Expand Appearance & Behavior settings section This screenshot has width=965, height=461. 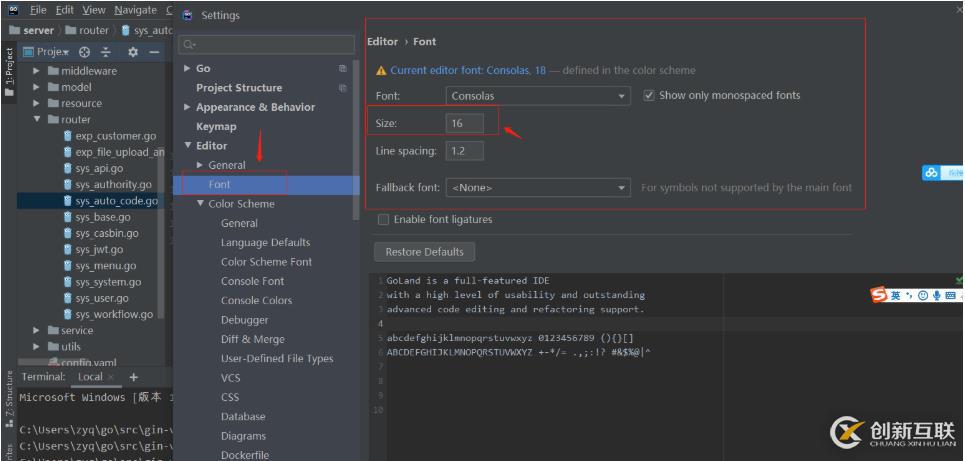click(189, 107)
